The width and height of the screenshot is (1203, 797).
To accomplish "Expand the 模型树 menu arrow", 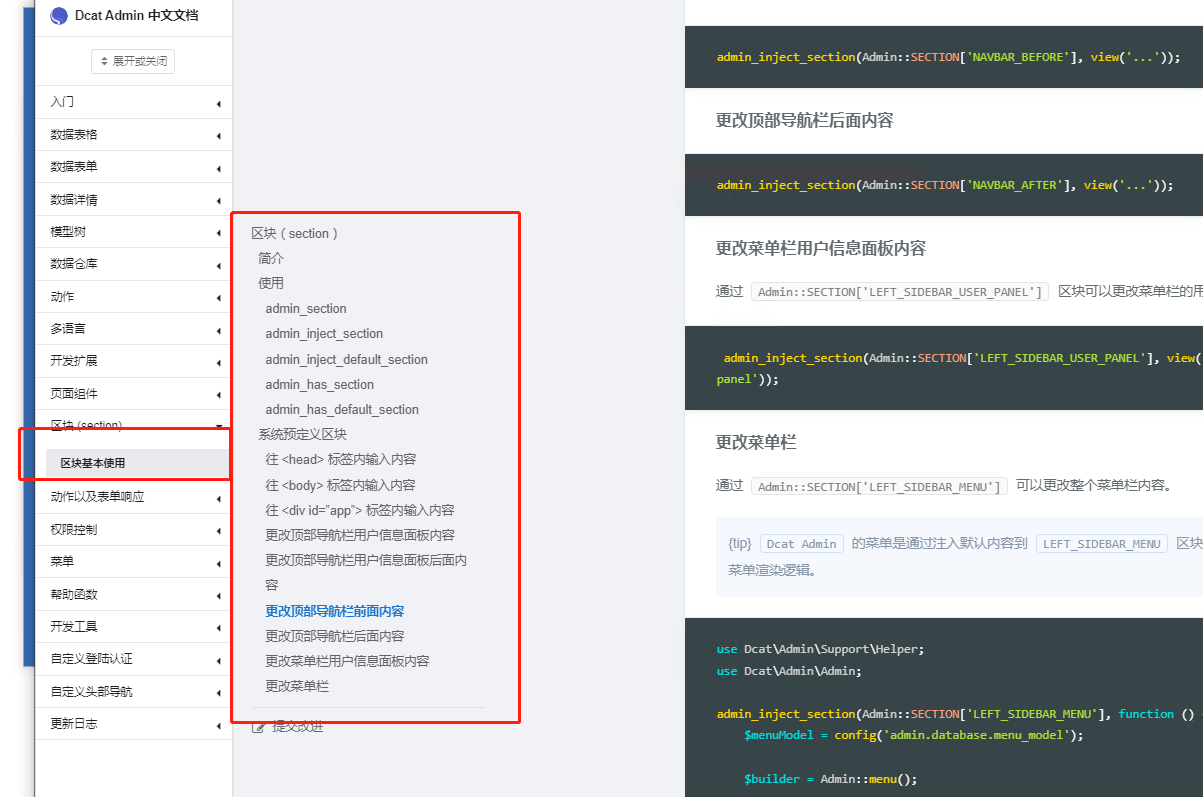I will [x=218, y=233].
